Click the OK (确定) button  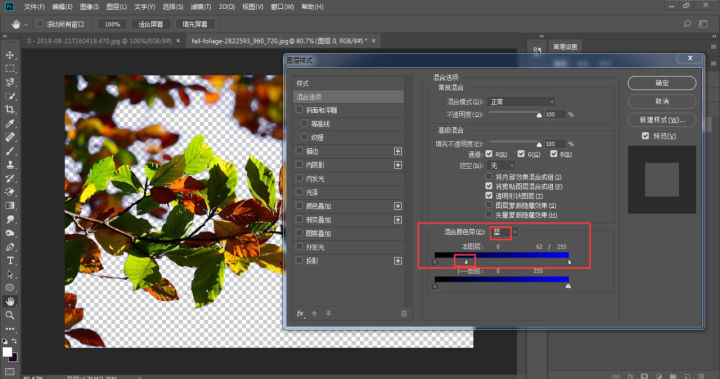[662, 83]
